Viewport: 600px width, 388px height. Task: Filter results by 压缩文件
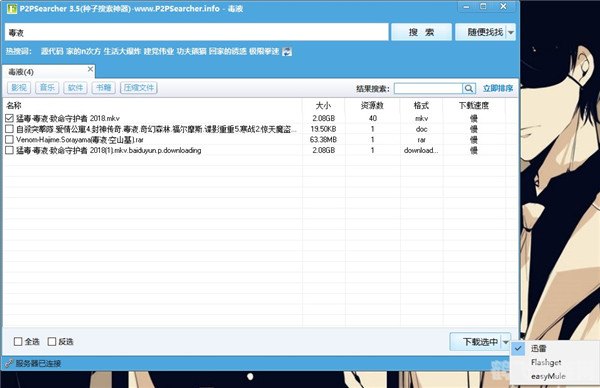(139, 88)
